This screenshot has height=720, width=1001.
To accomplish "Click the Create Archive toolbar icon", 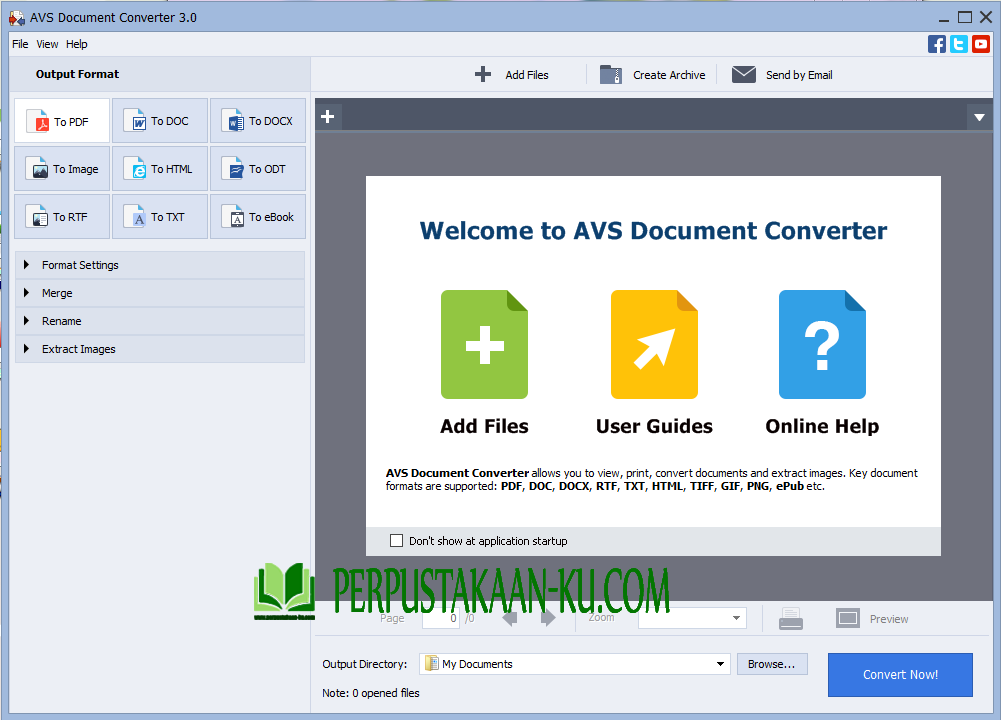I will pyautogui.click(x=611, y=75).
